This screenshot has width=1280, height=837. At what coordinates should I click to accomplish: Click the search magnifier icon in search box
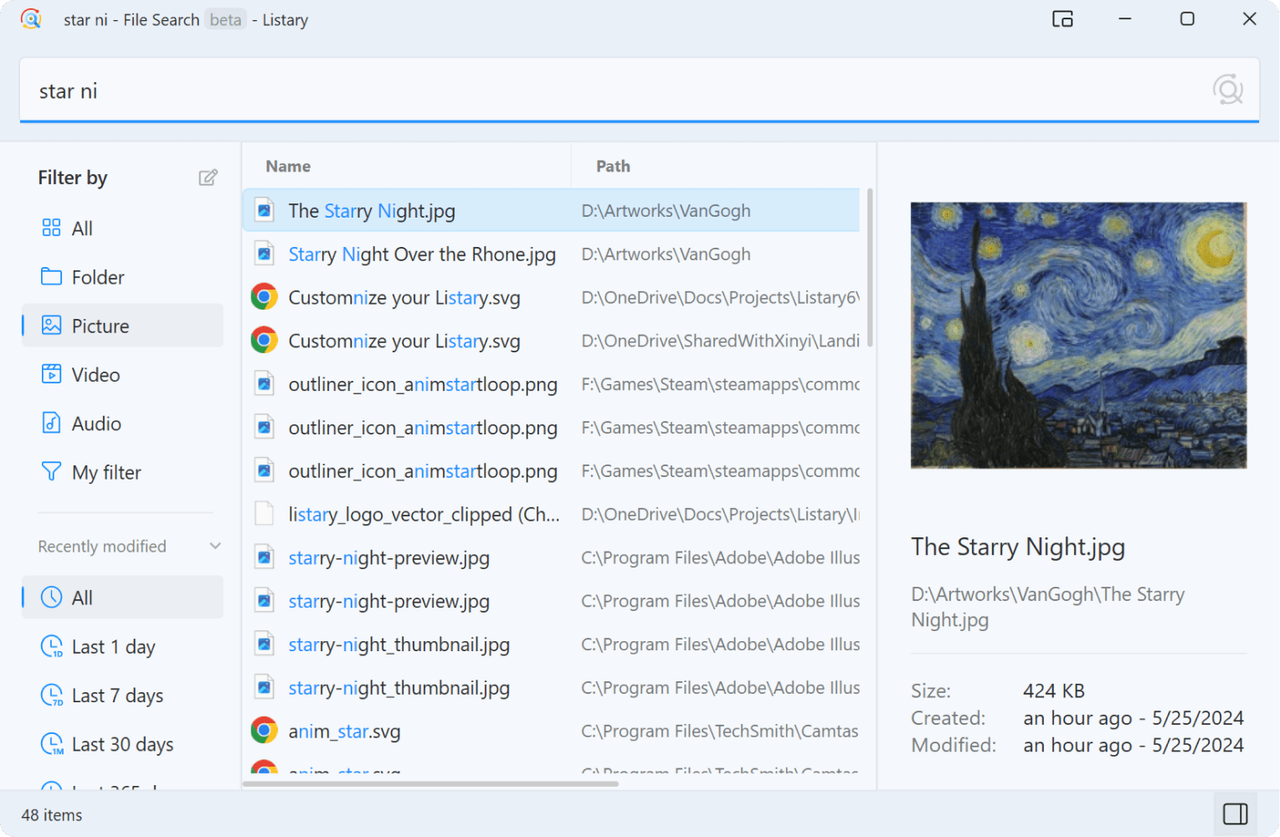(x=1227, y=90)
